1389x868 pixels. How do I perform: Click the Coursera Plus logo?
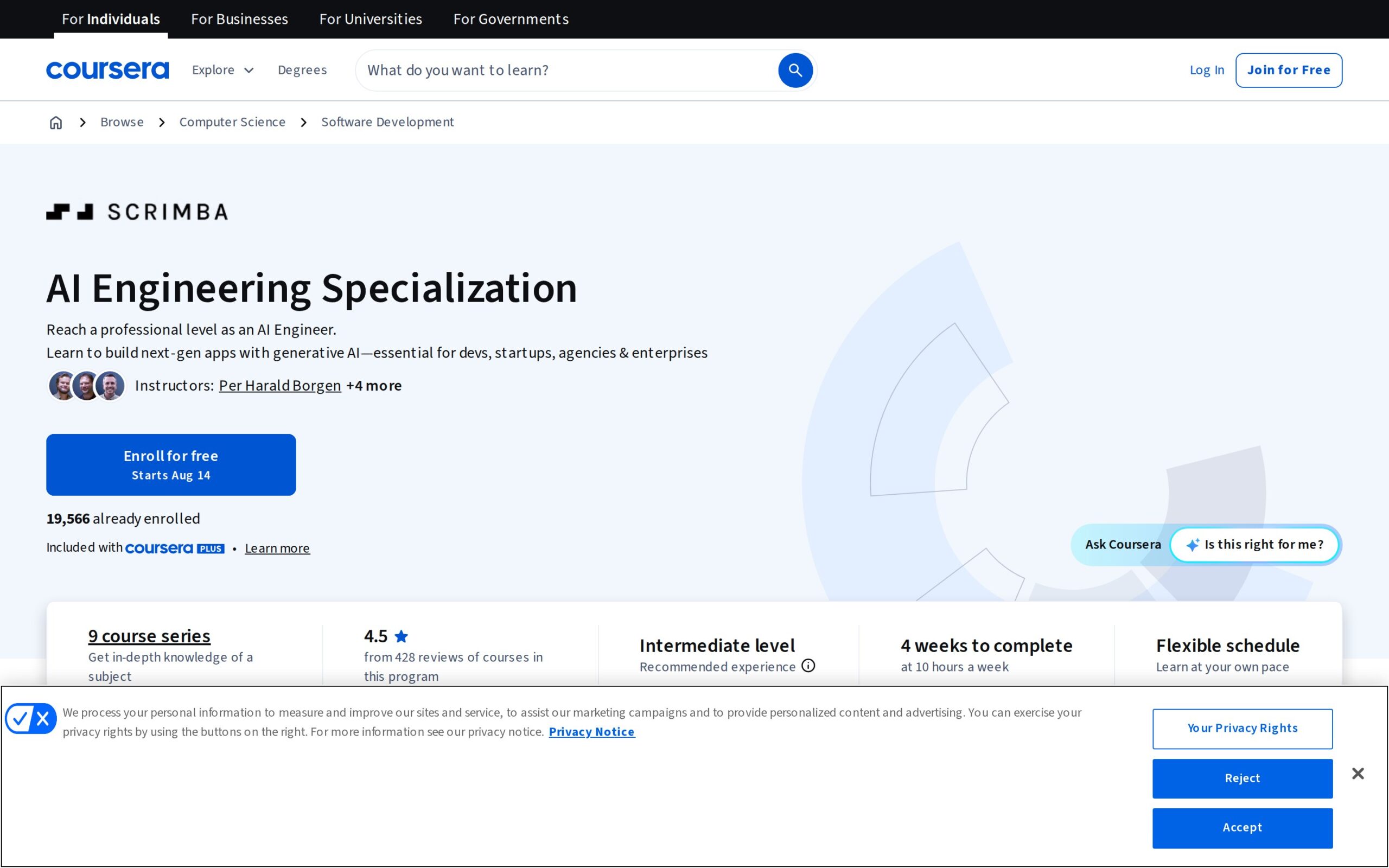[175, 548]
